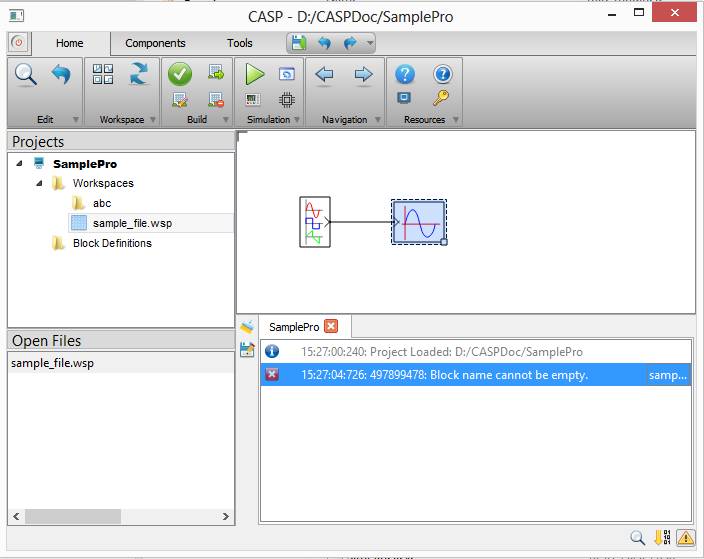Toggle the binary download icon in status bar
The width and height of the screenshot is (704, 559).
point(661,537)
